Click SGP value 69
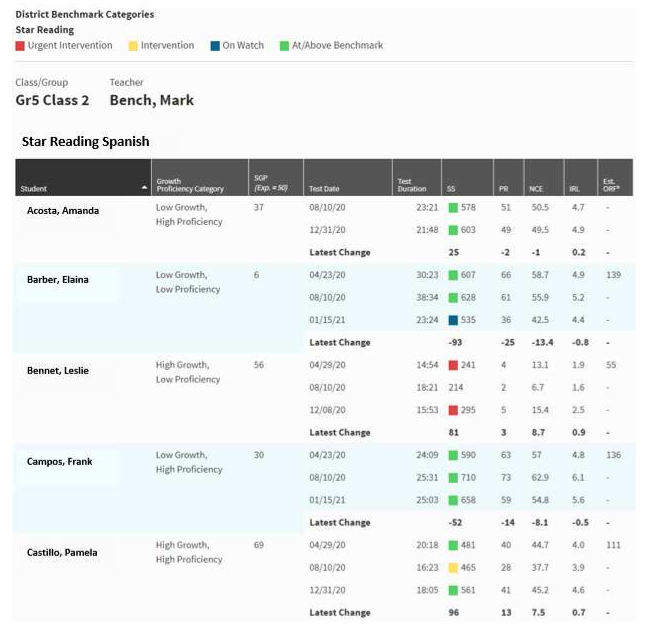The width and height of the screenshot is (651, 637). point(259,545)
